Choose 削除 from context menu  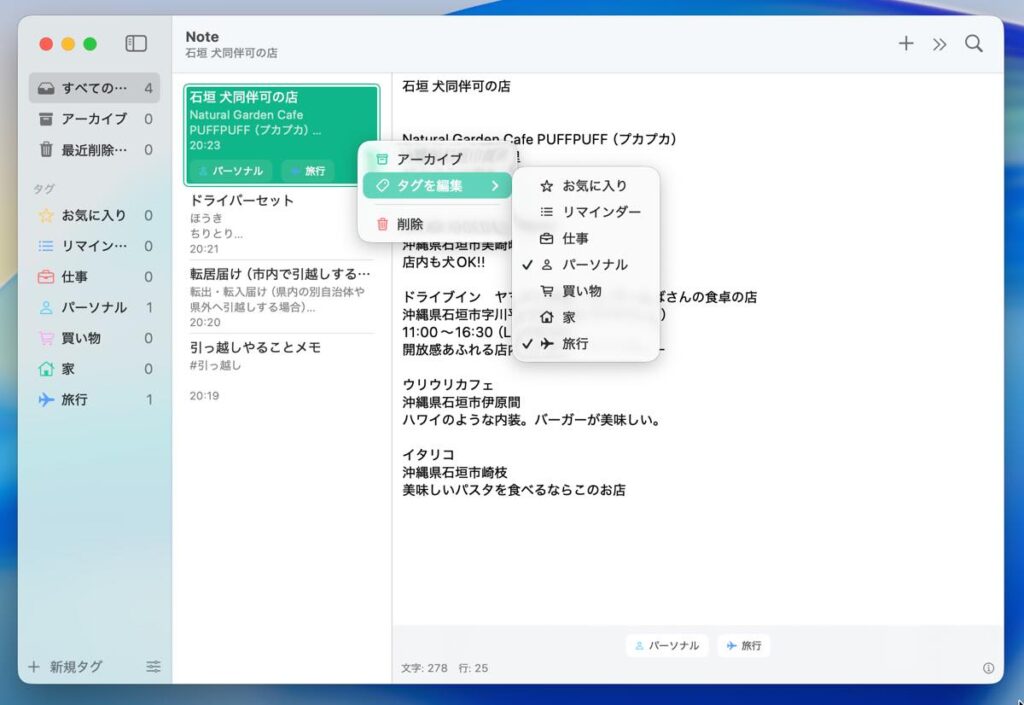(x=409, y=225)
